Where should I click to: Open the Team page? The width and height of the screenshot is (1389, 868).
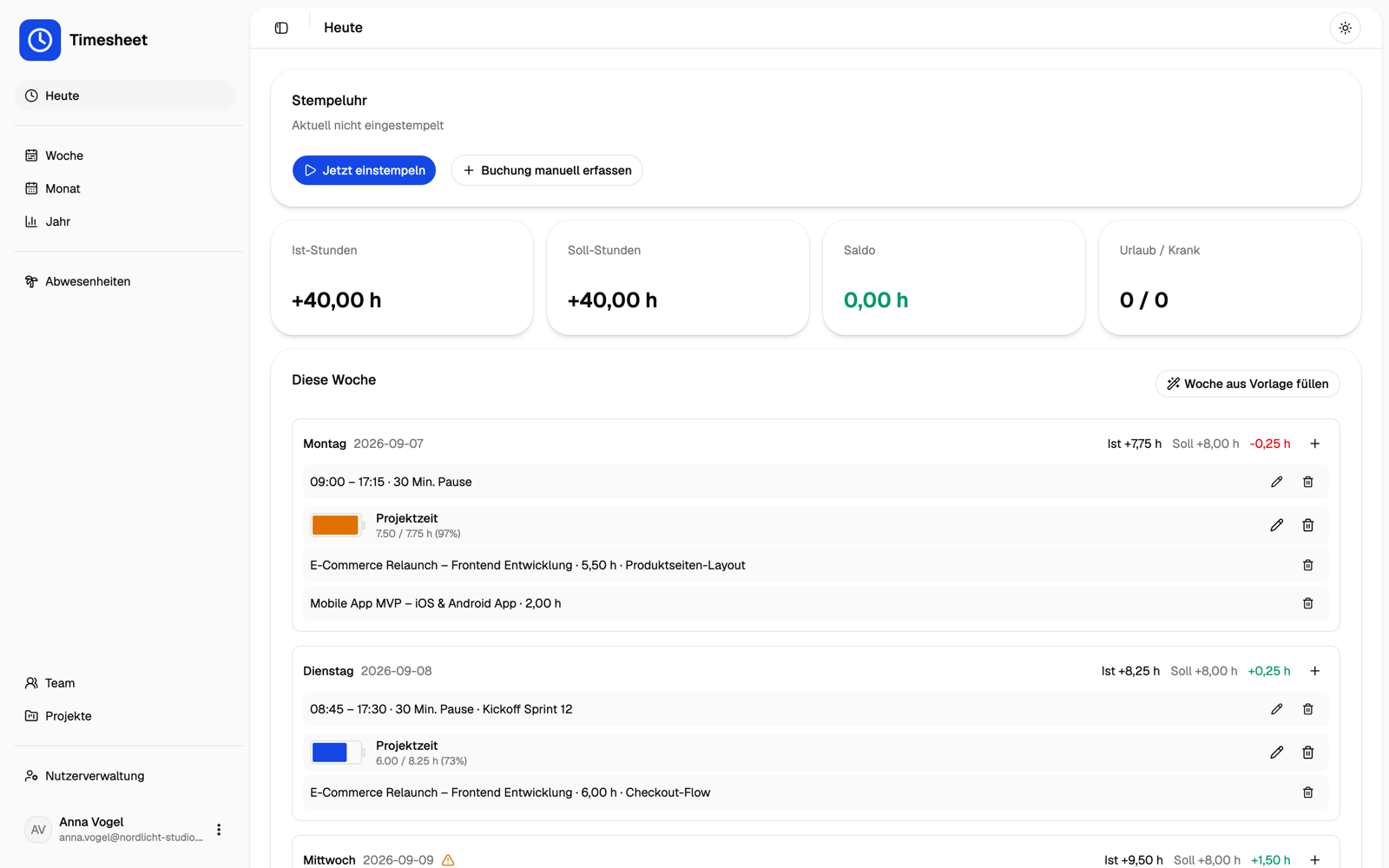(x=125, y=683)
